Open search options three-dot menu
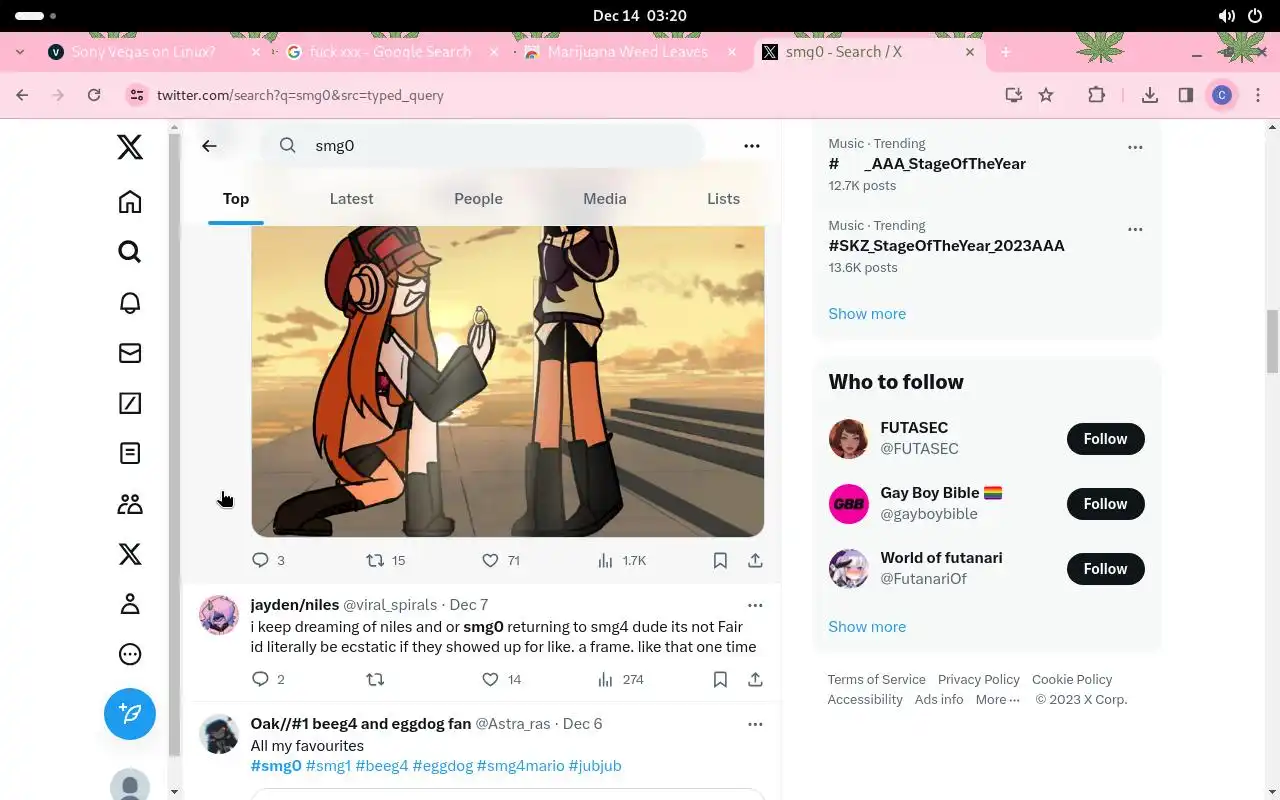 (x=752, y=146)
